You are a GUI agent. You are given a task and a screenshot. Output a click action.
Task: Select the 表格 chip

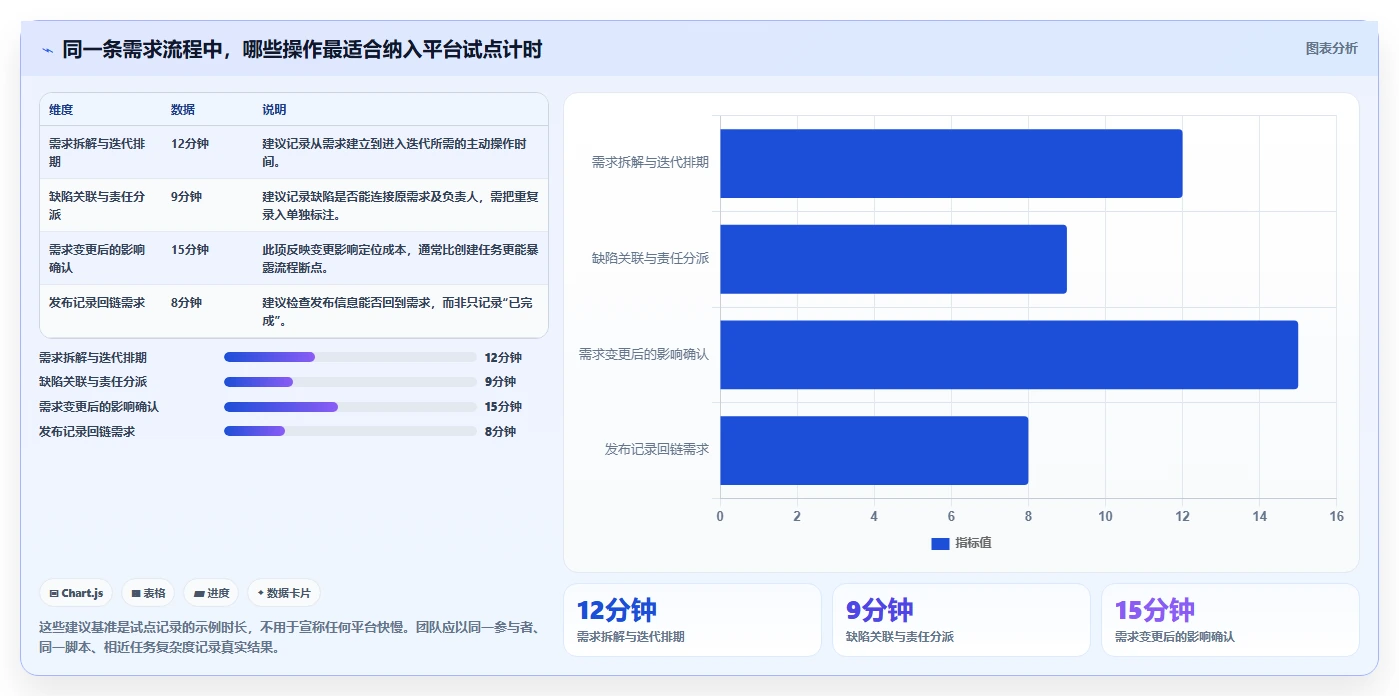148,593
